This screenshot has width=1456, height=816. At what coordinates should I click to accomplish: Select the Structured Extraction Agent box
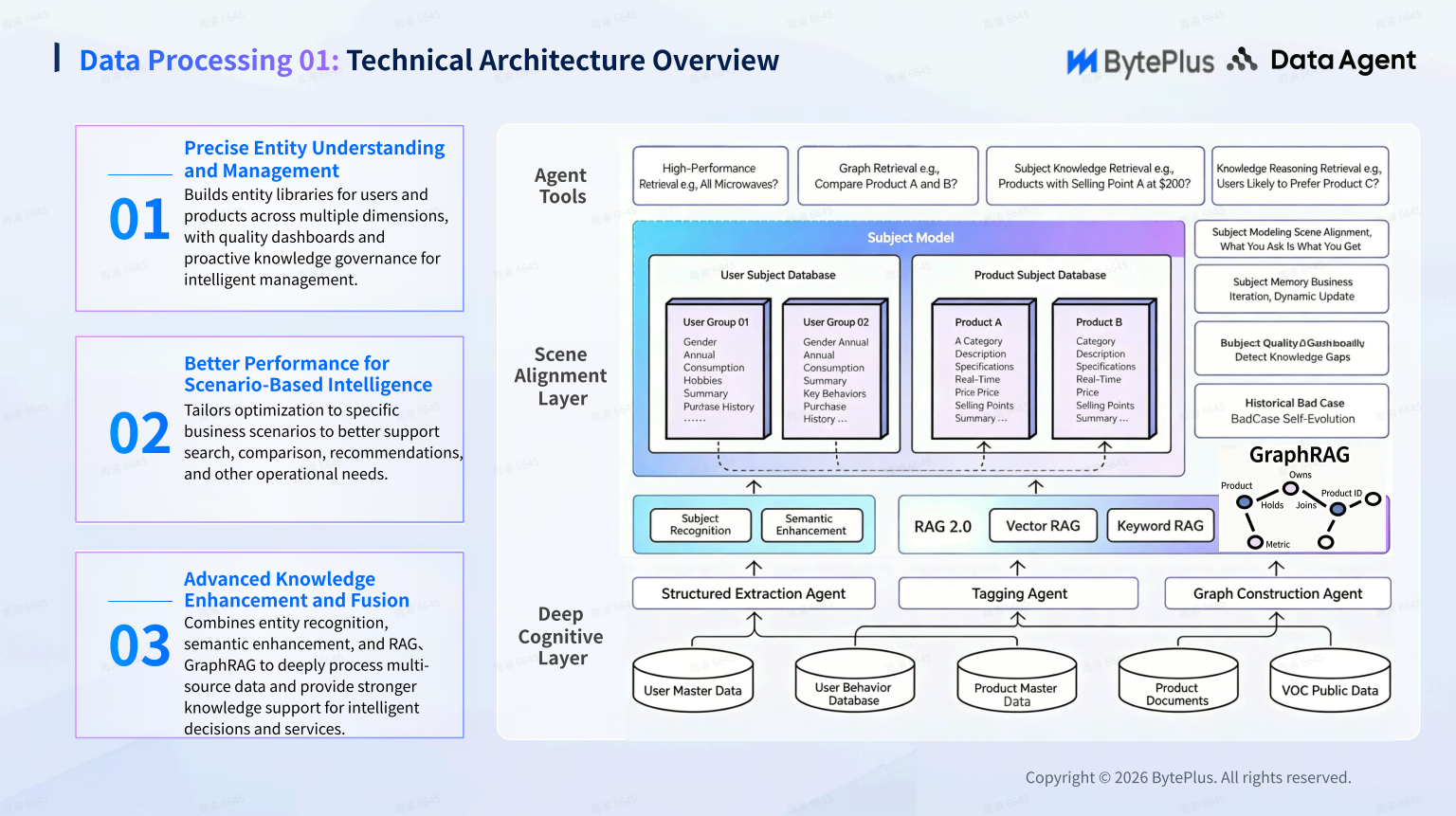point(754,593)
